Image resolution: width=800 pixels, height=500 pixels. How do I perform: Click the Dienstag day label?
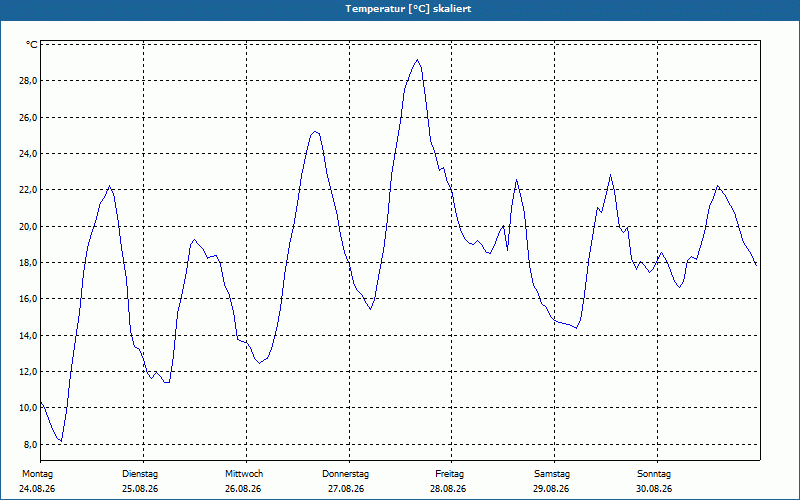(x=140, y=474)
